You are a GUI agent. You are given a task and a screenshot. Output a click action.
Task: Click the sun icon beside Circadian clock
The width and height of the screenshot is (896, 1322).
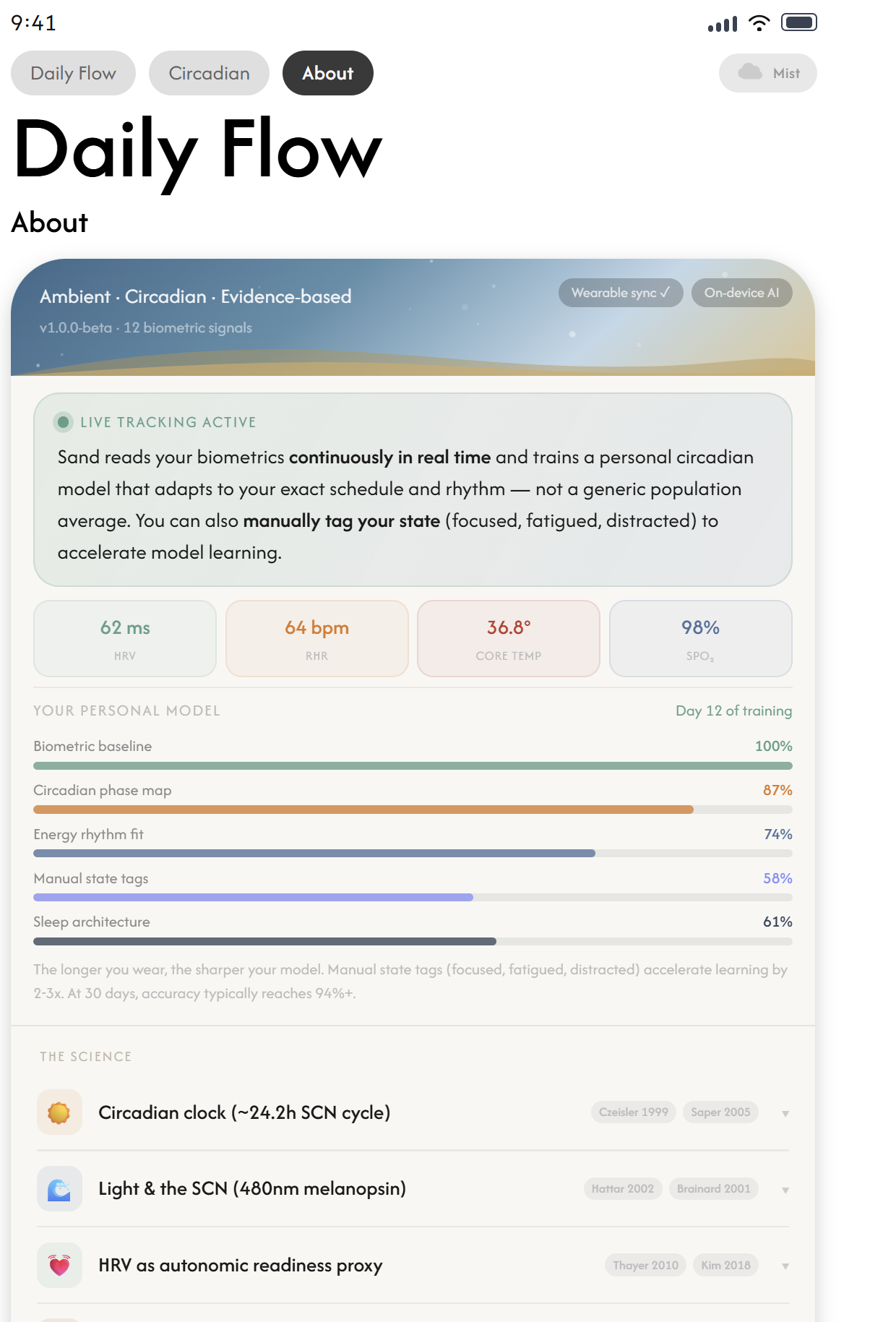pos(59,1112)
